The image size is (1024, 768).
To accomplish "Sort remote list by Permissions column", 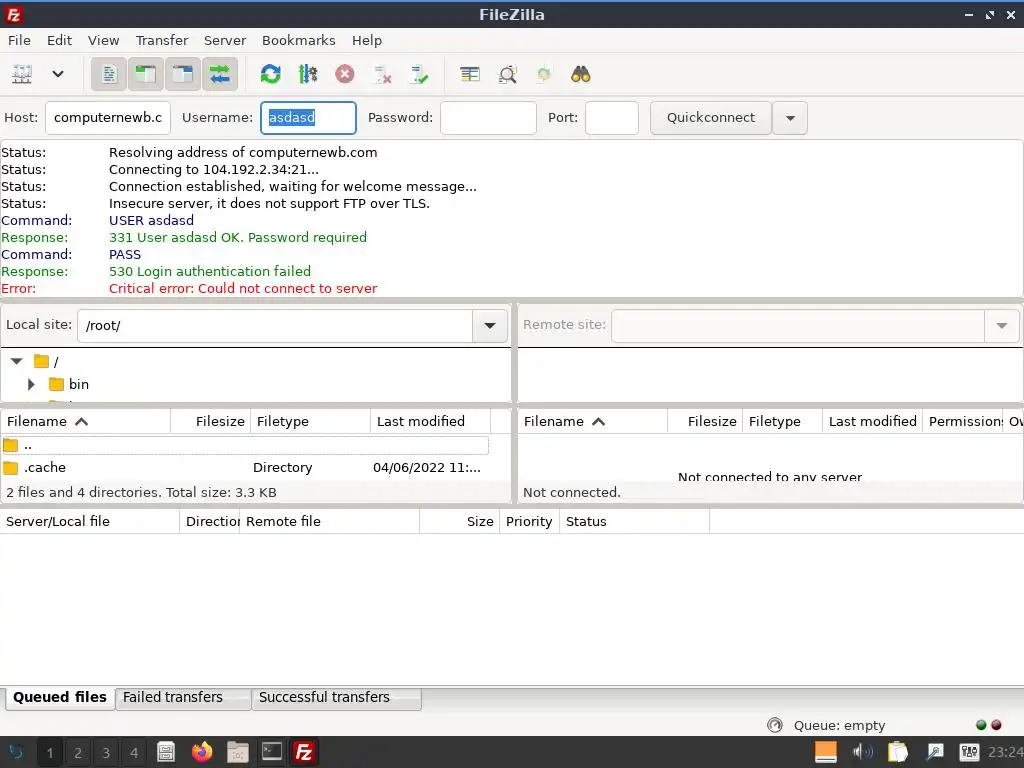I will (963, 421).
